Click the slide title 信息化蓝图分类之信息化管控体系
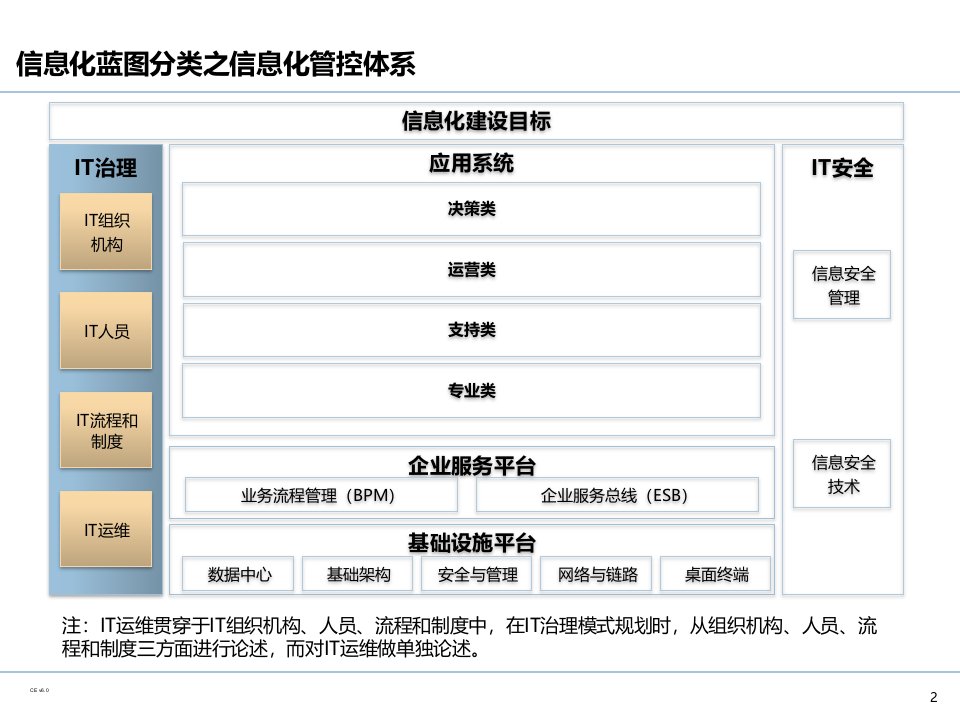The image size is (960, 720). 216,65
